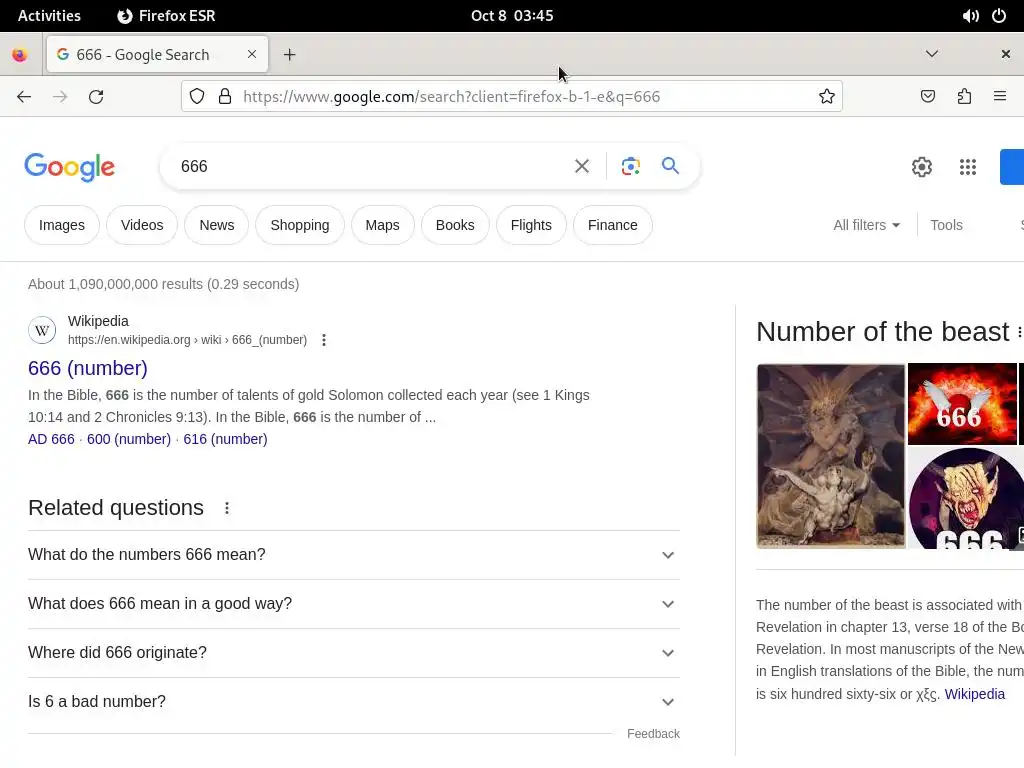Open the clock showing Oct 8 03:45

(x=512, y=16)
